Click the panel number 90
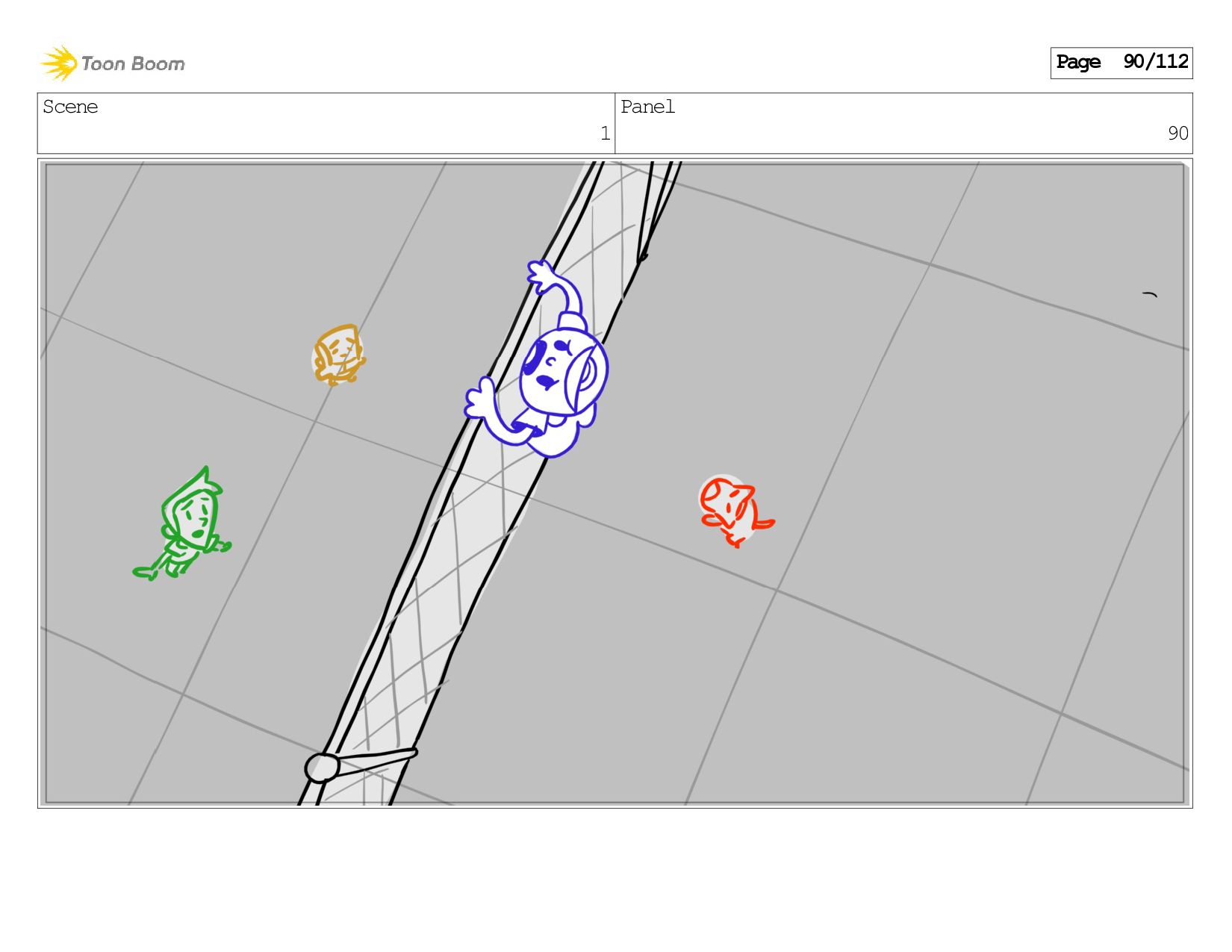The height and width of the screenshot is (952, 1232). [1178, 134]
